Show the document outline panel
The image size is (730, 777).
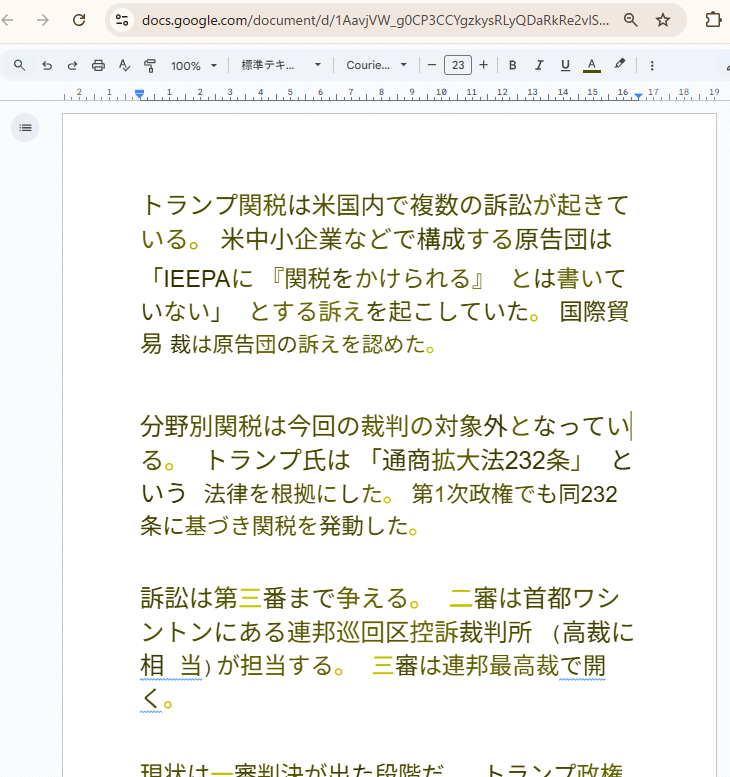25,128
